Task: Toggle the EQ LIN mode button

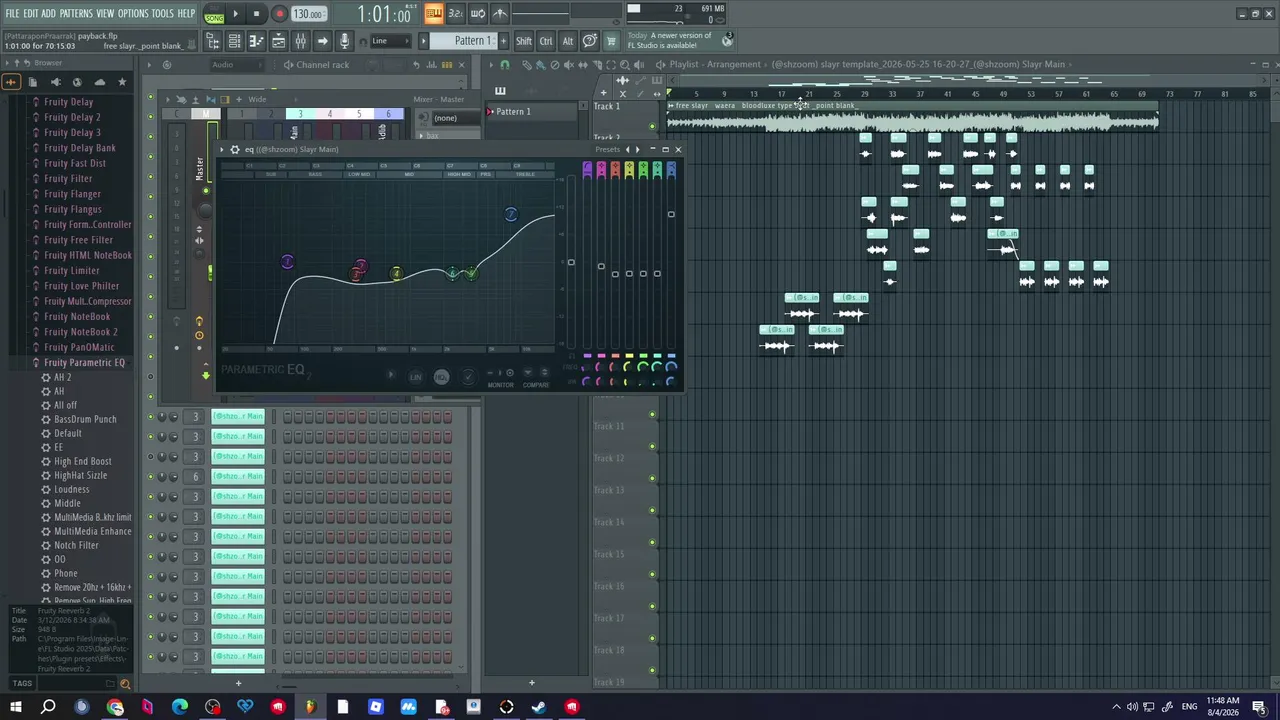Action: pos(416,377)
